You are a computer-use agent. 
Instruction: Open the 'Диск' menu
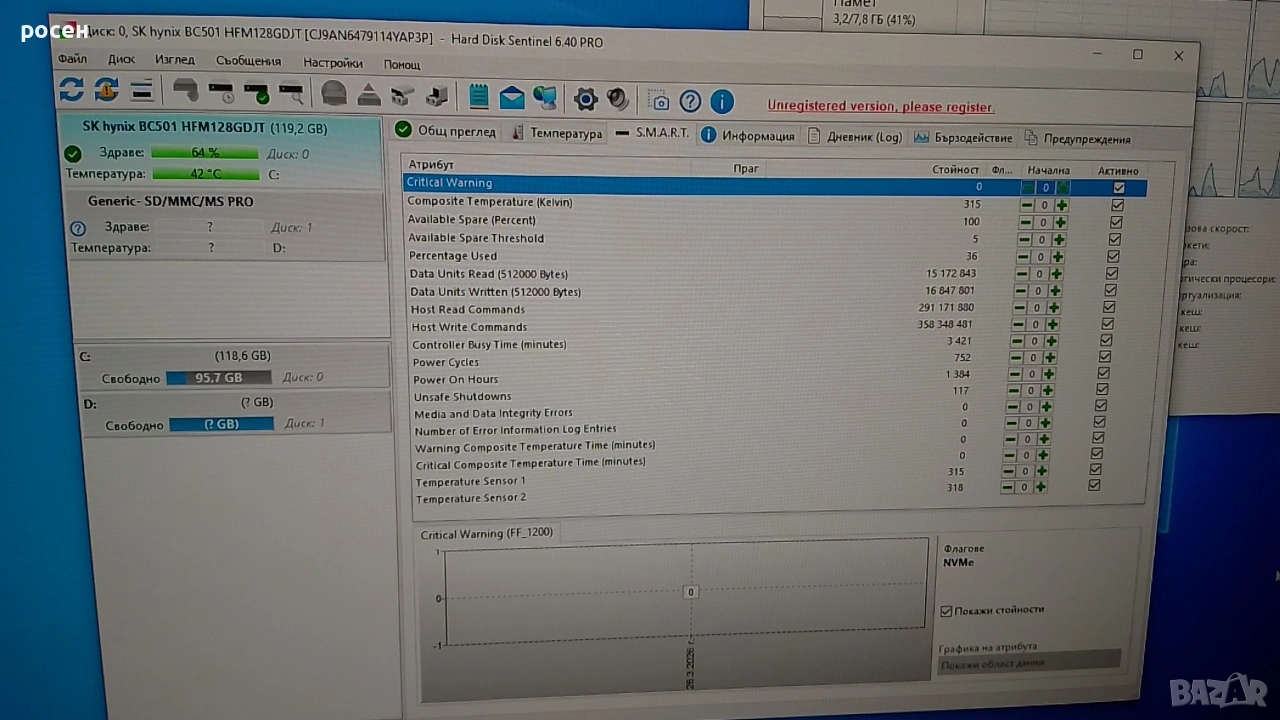[121, 59]
